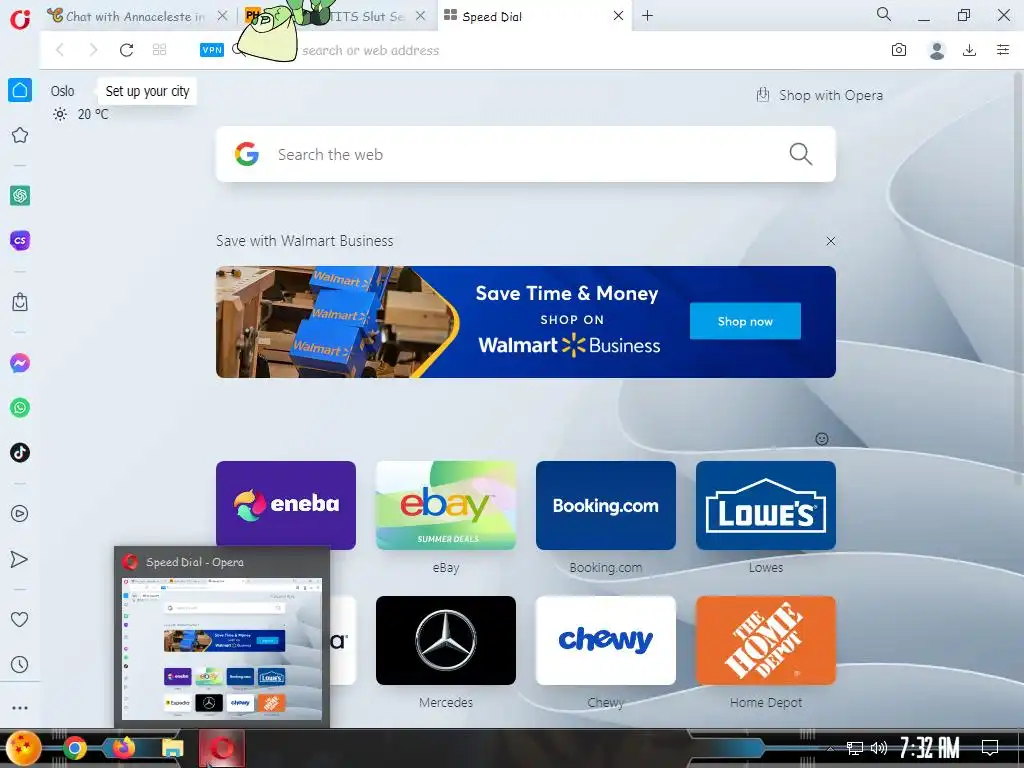Open a new tab with plus button
The width and height of the screenshot is (1024, 768).
click(647, 16)
